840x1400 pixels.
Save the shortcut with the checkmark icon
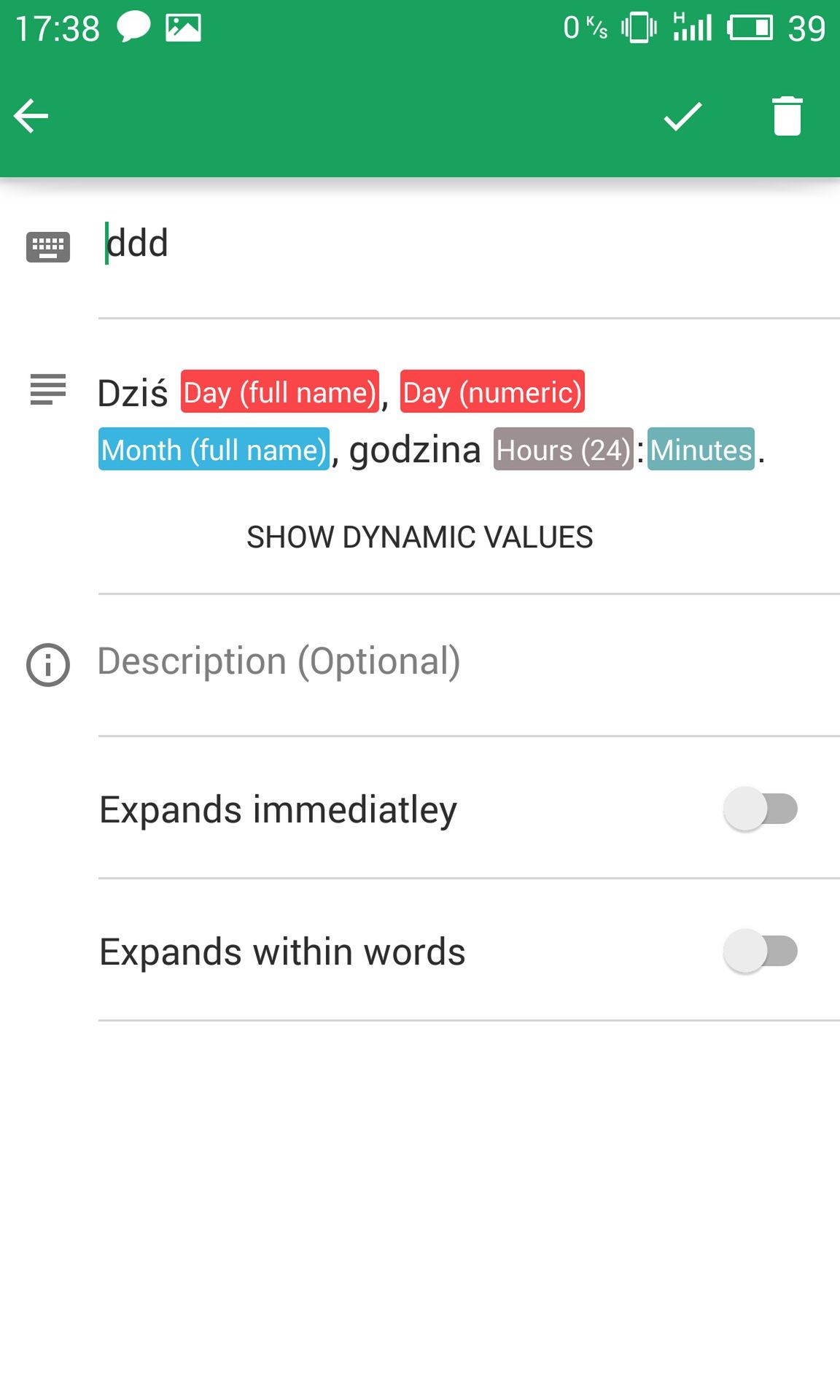pos(682,117)
